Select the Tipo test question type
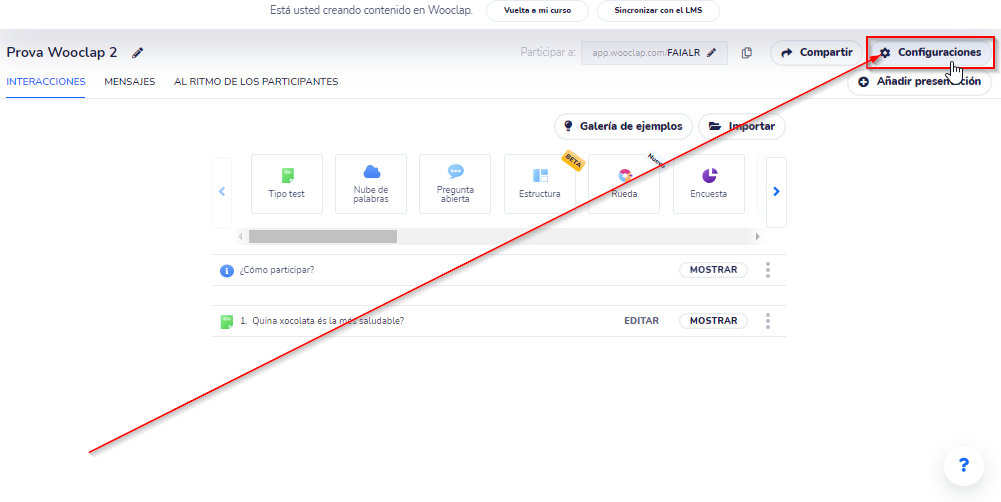1001x502 pixels. 287,183
